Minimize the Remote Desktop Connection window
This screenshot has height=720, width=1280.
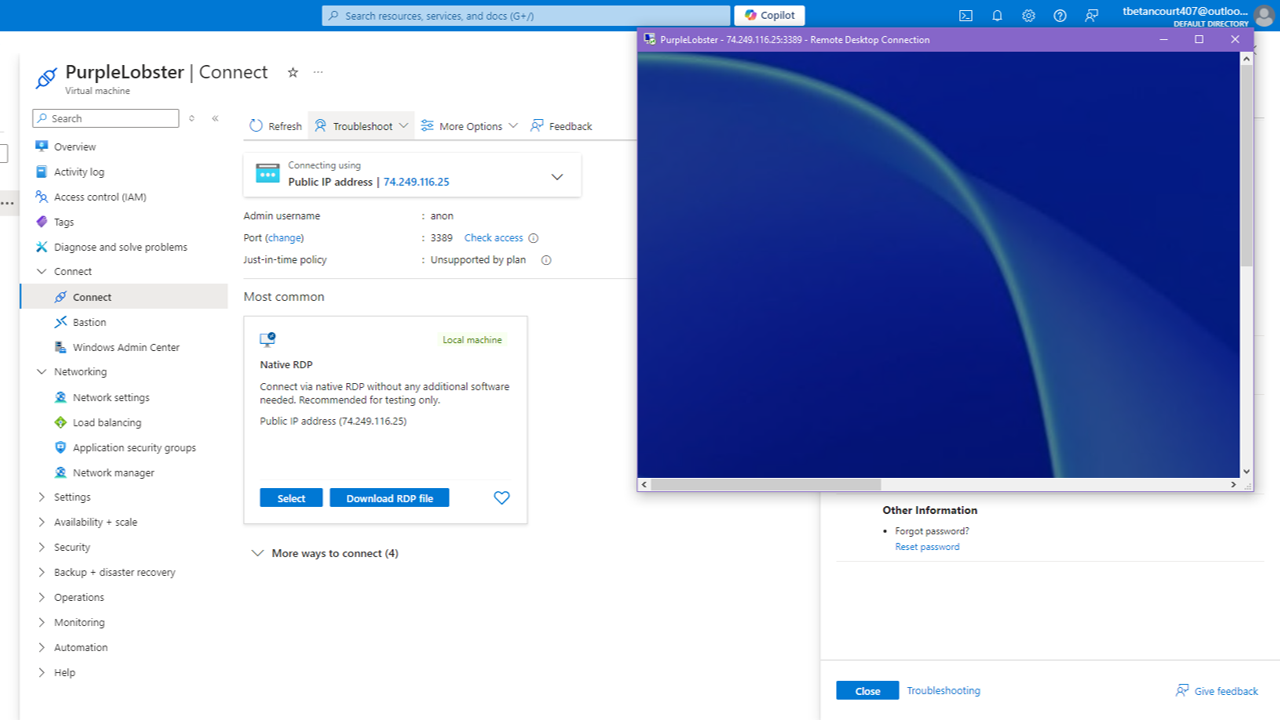1164,40
